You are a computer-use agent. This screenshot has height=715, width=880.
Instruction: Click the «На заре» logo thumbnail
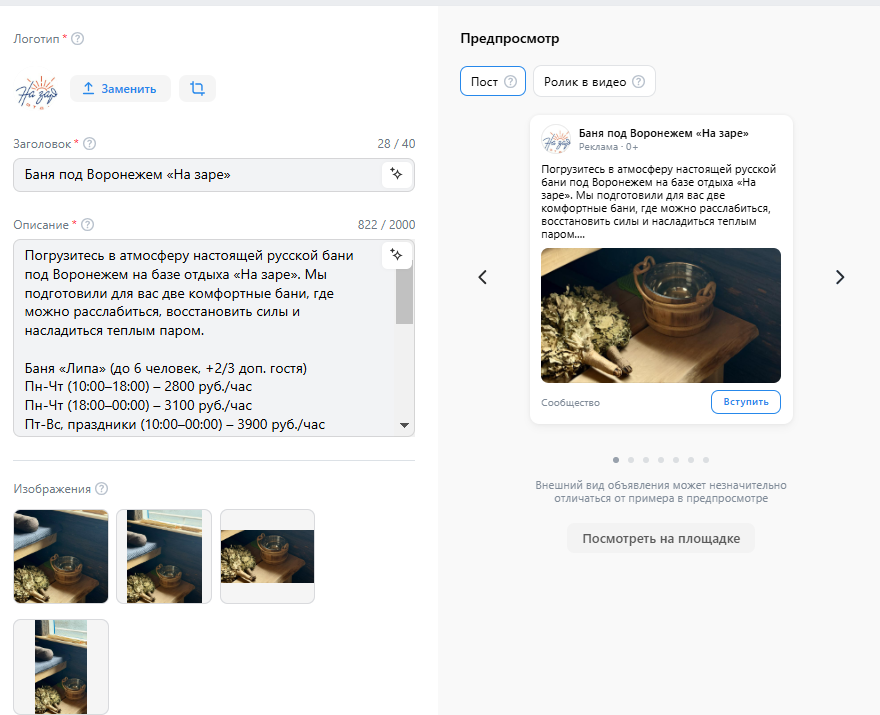coord(37,90)
